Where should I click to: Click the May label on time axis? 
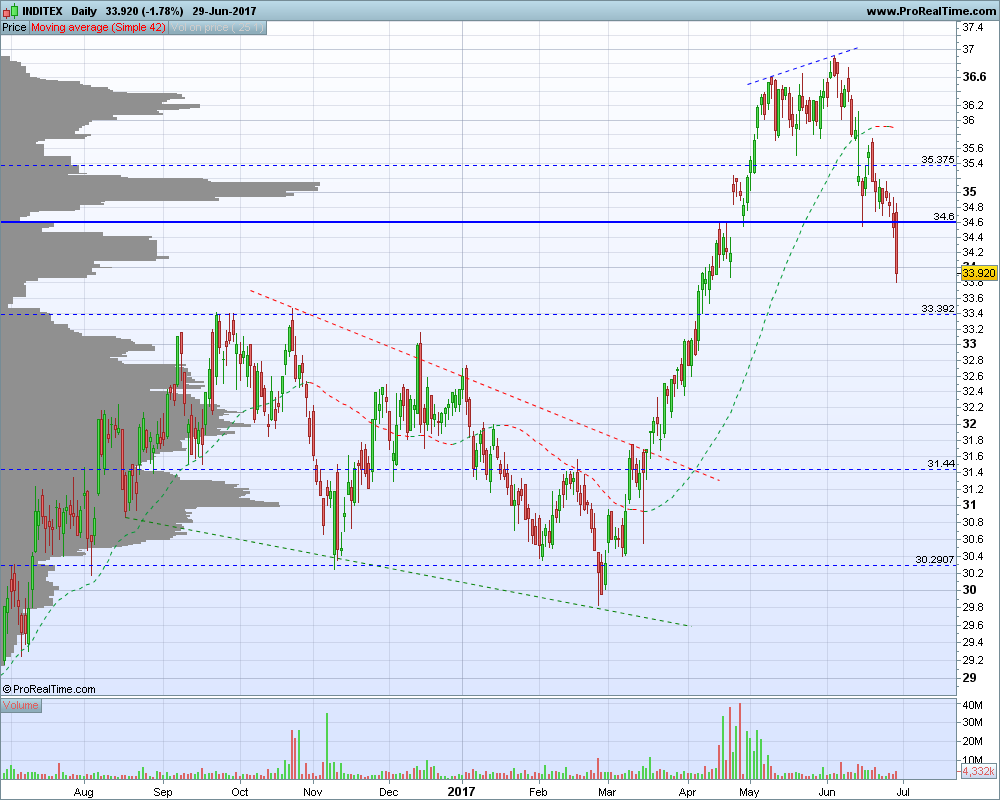749,792
